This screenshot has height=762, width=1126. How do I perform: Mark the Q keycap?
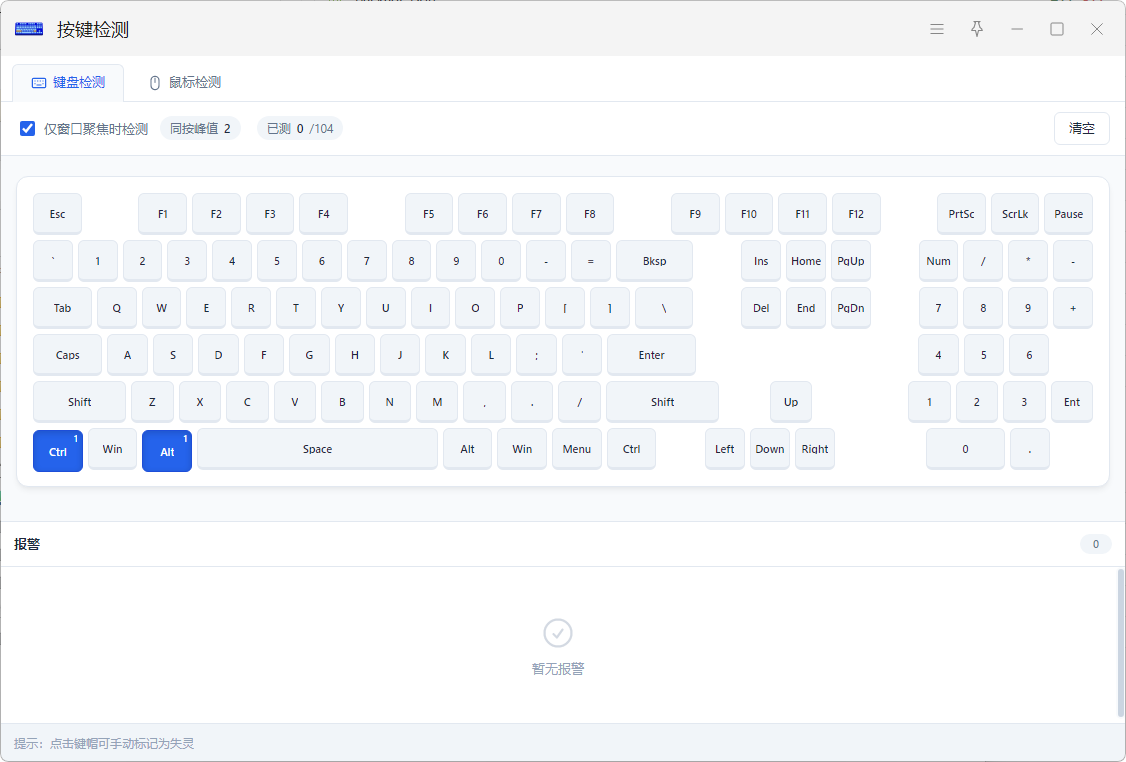pos(116,308)
